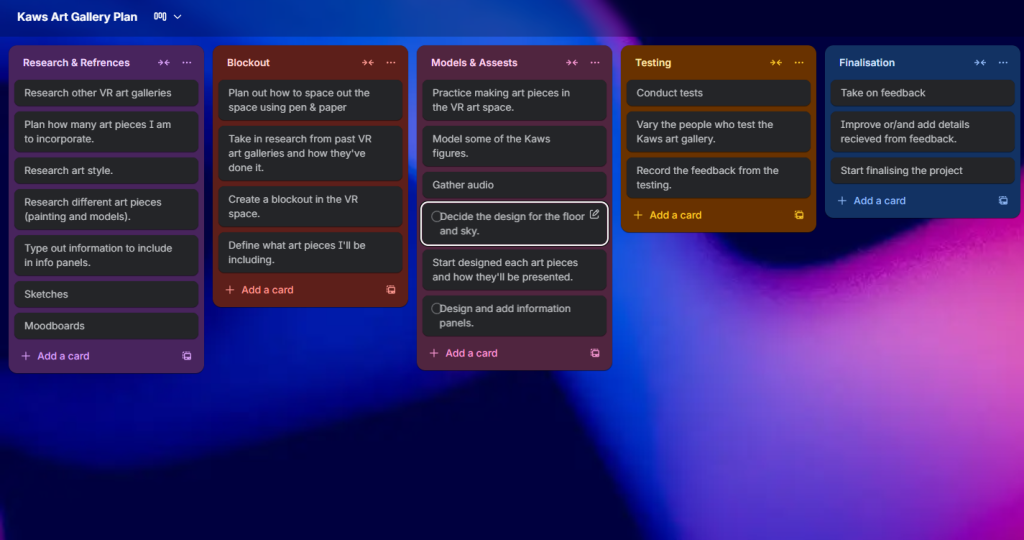Edit the floor and sky design card
The height and width of the screenshot is (540, 1024).
tap(594, 215)
